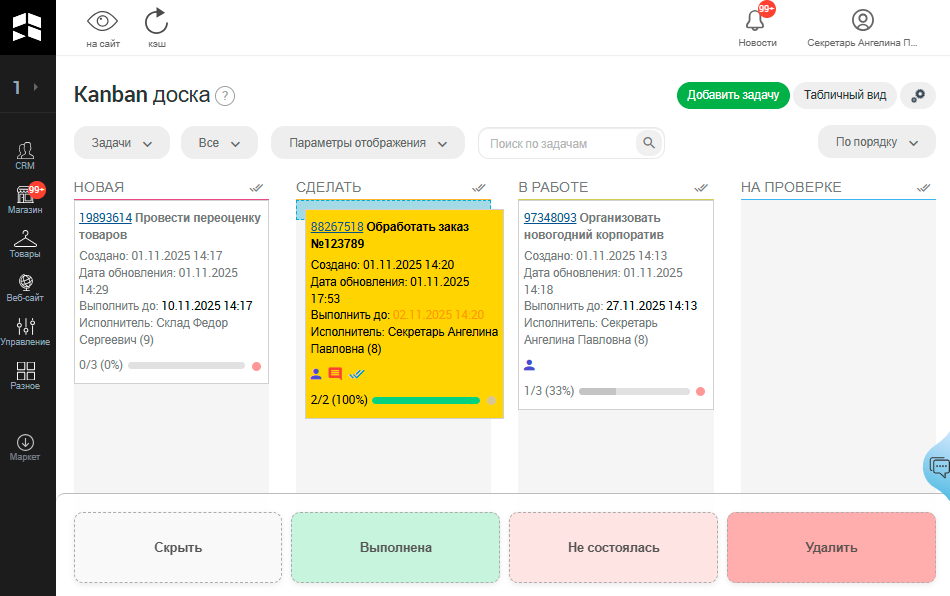The height and width of the screenshot is (596, 950).
Task: Click the Добавить задачу button
Action: (x=733, y=95)
